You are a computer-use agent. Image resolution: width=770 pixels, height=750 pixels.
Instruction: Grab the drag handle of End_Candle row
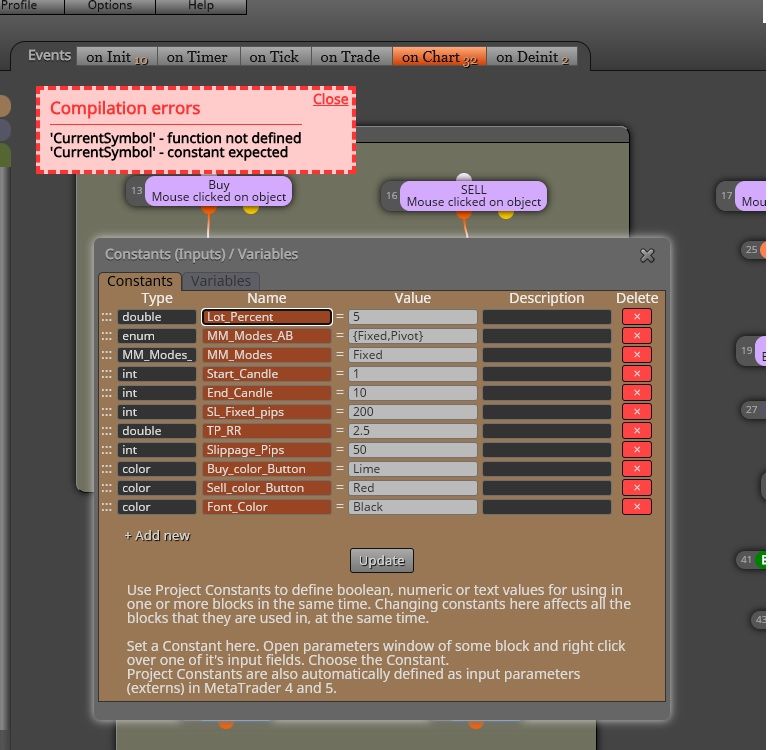click(x=107, y=393)
